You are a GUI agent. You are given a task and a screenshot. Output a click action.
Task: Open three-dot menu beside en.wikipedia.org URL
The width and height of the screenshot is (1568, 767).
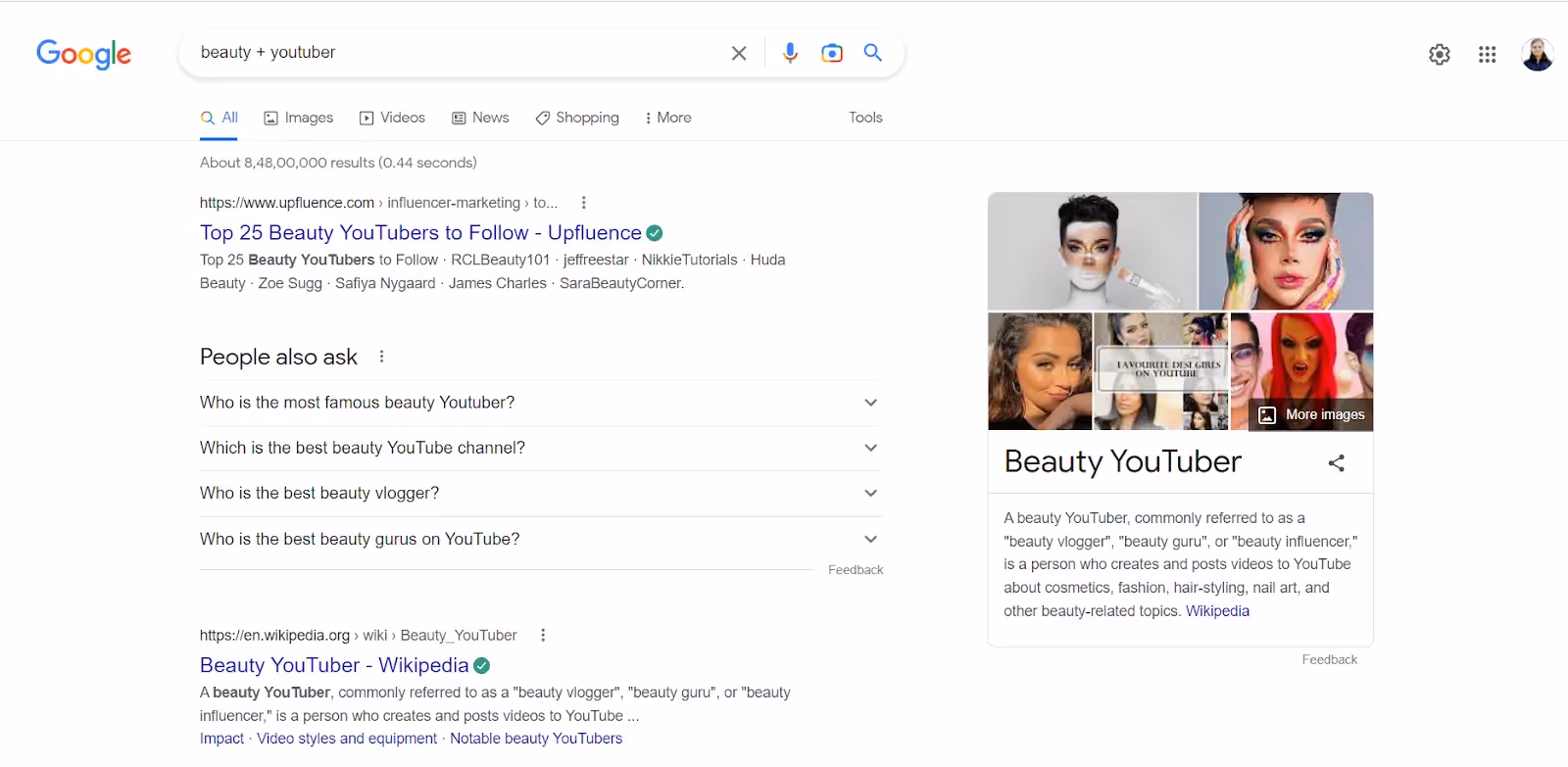coord(543,635)
